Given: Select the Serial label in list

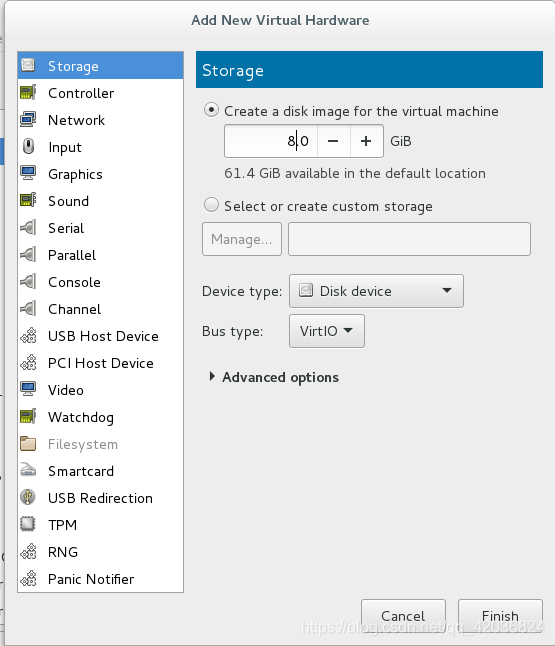Looking at the screenshot, I should [x=66, y=228].
